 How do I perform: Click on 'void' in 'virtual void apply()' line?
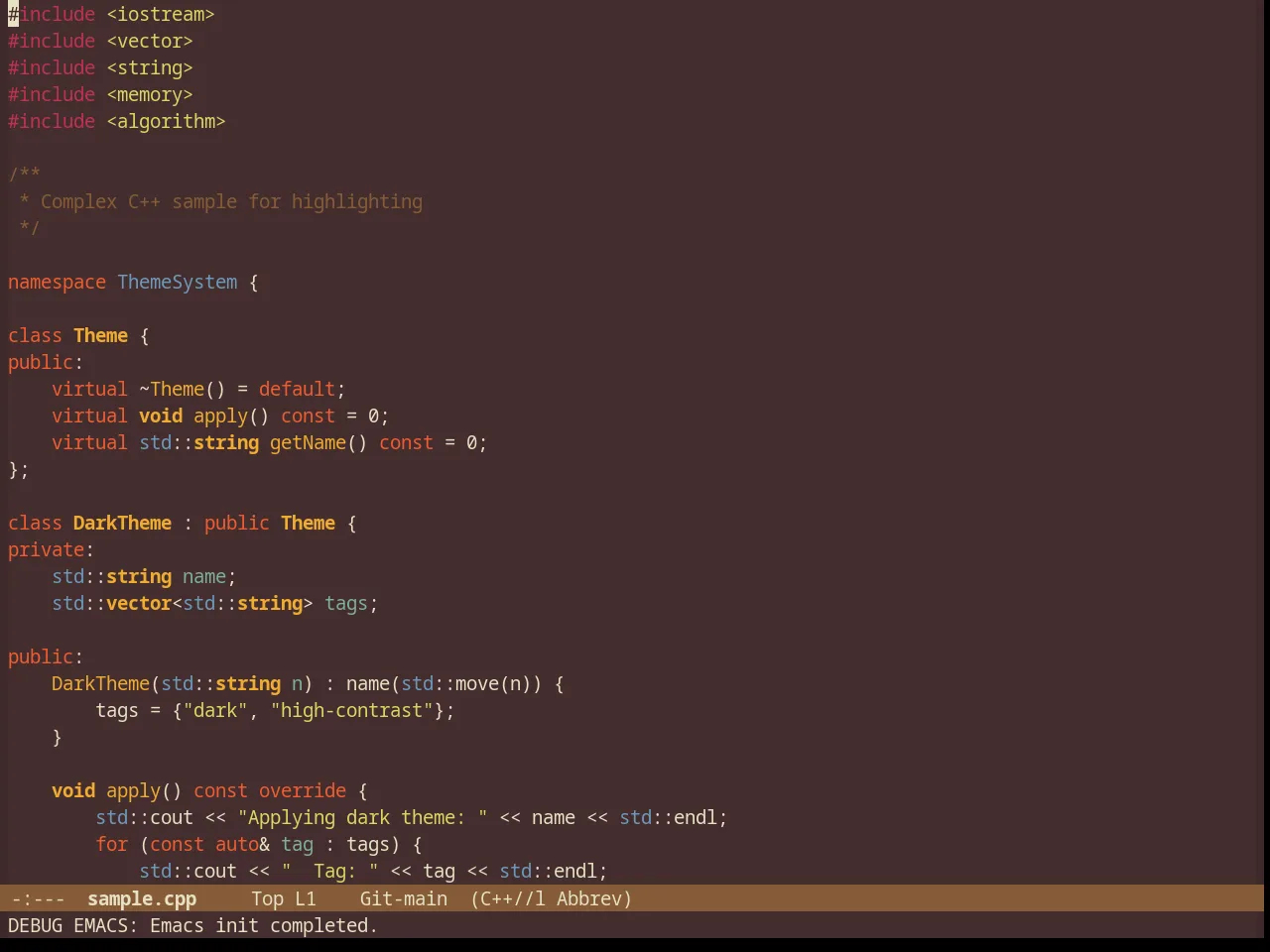(x=161, y=416)
